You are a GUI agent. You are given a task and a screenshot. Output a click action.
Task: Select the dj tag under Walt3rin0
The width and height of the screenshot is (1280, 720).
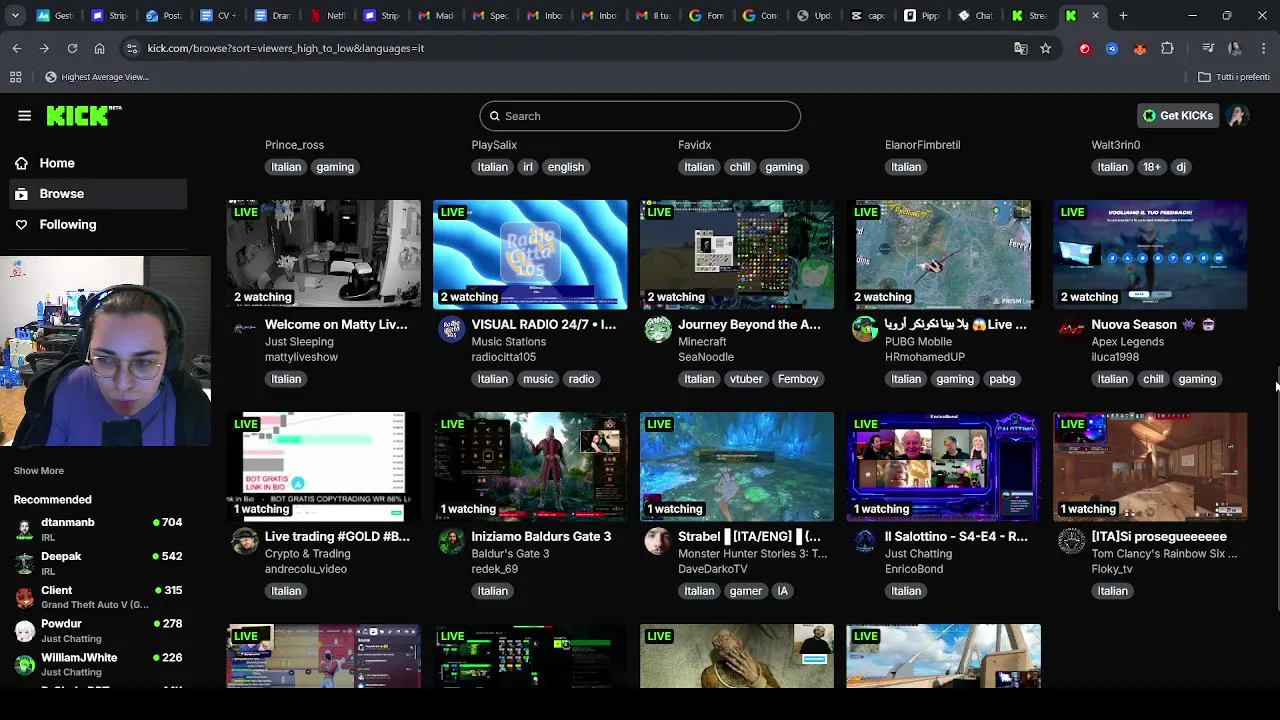[1181, 167]
